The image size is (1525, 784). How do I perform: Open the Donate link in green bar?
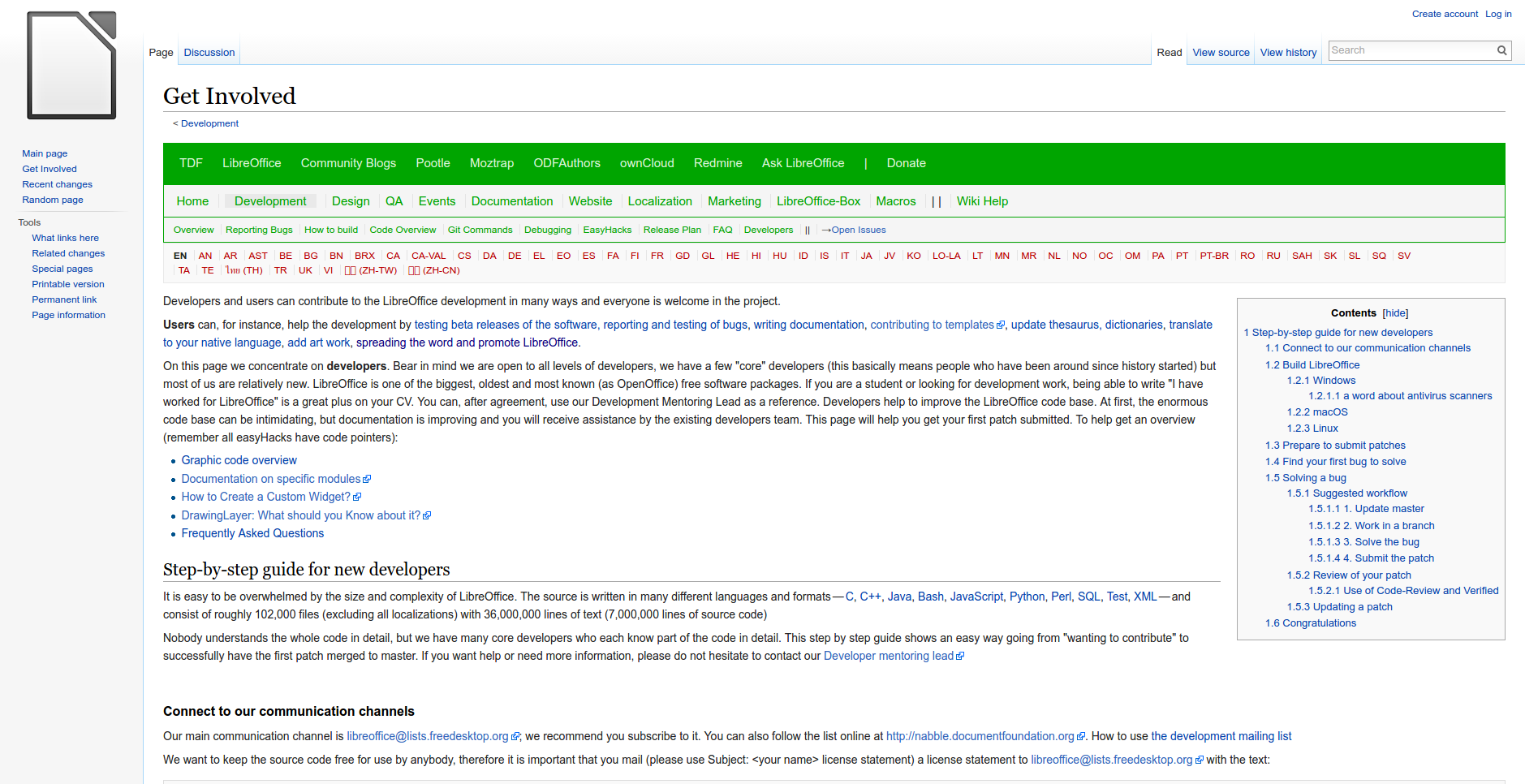pos(906,163)
